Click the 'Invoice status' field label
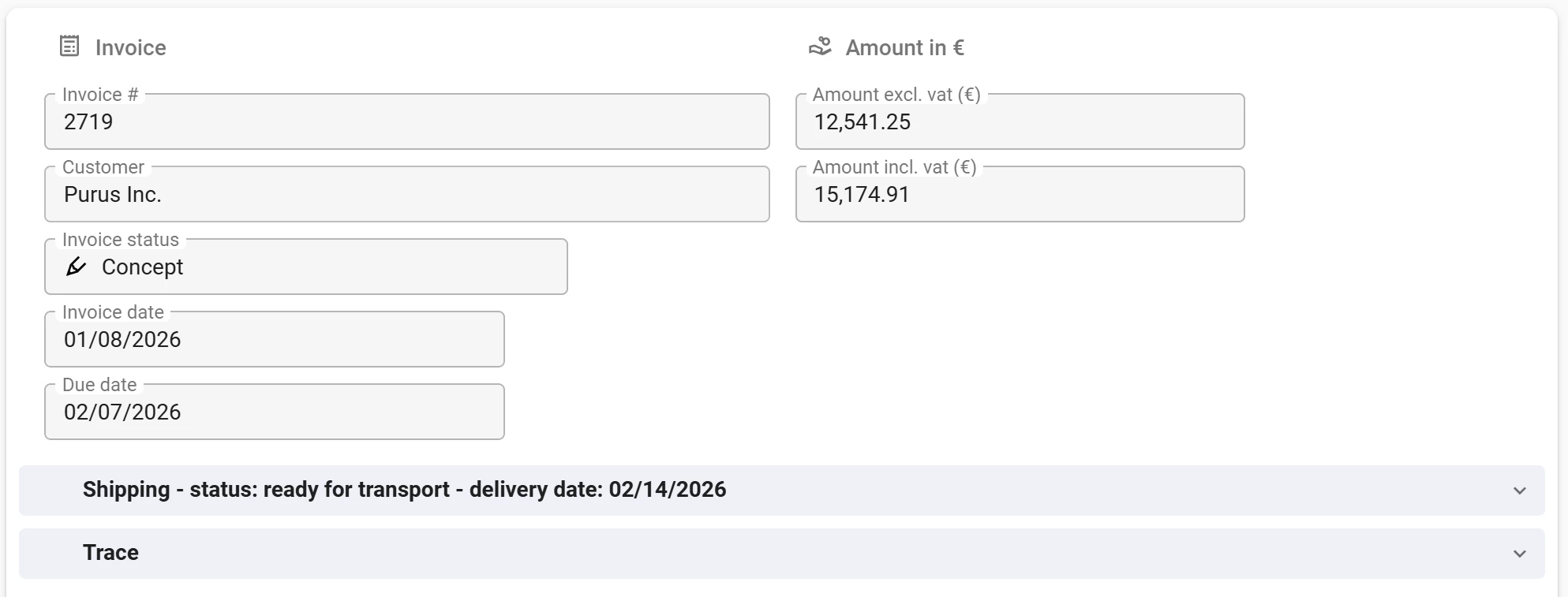The height and width of the screenshot is (597, 1568). [x=121, y=240]
